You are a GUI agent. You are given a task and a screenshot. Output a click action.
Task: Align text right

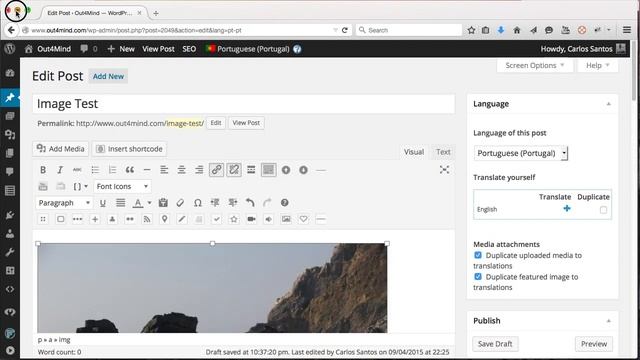pos(199,170)
